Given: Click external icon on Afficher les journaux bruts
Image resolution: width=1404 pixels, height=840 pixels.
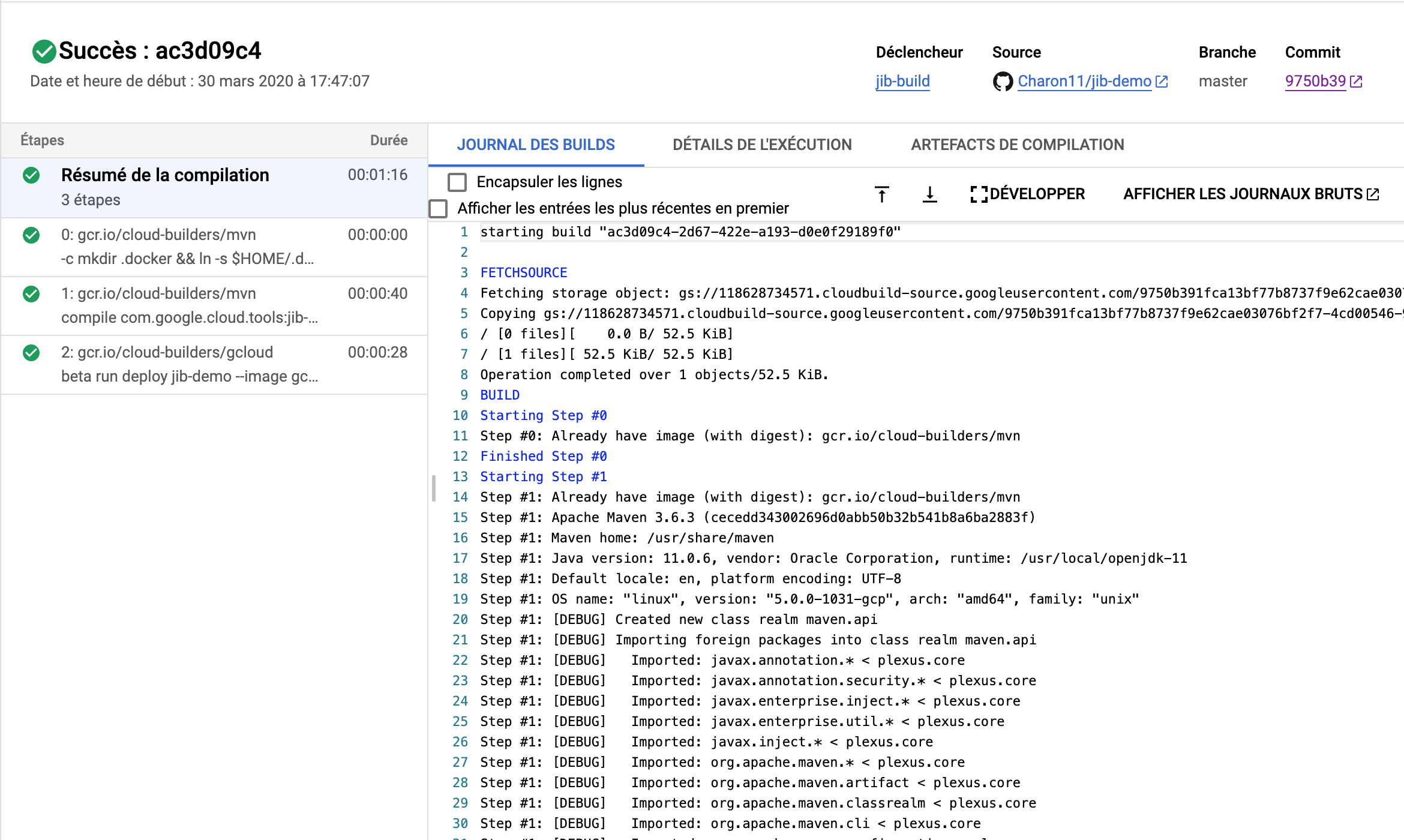Looking at the screenshot, I should (x=1373, y=194).
